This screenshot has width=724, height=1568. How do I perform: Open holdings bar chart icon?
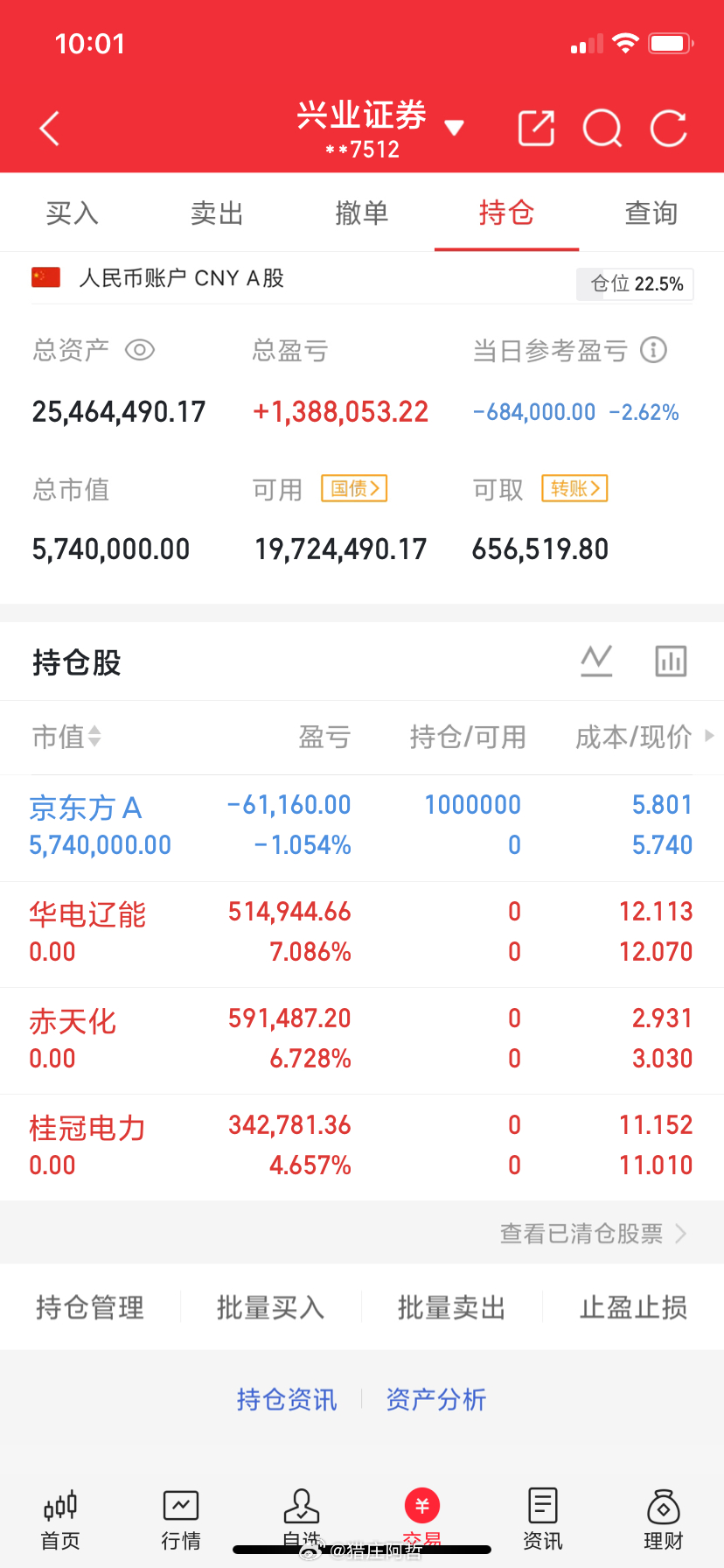point(671,661)
